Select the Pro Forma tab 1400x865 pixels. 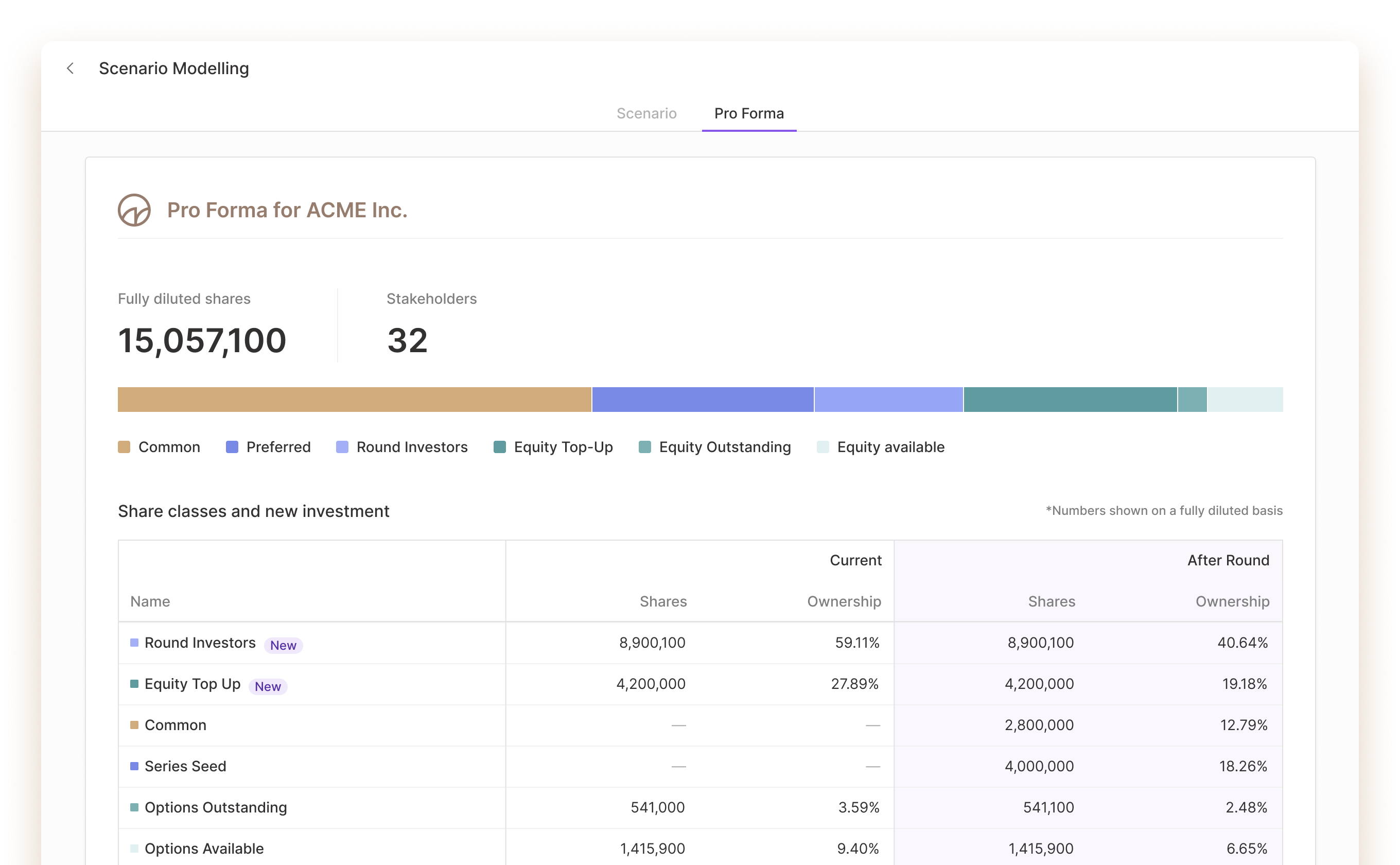coord(748,113)
